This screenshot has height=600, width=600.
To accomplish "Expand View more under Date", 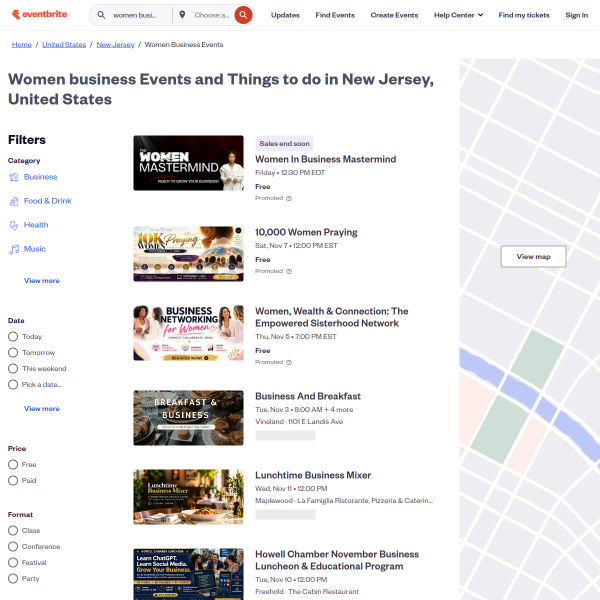I will coord(42,409).
